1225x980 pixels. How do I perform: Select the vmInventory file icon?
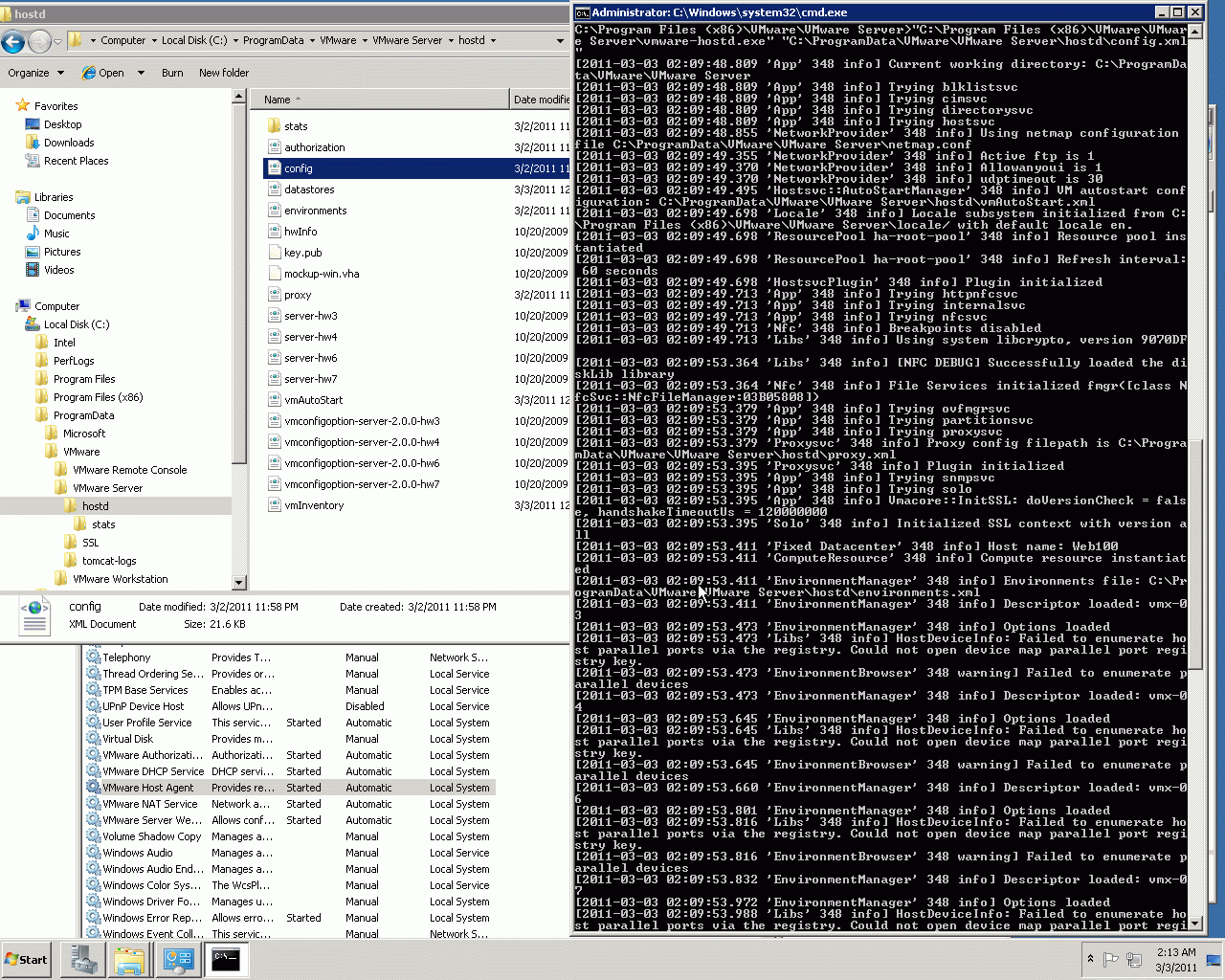coord(274,505)
